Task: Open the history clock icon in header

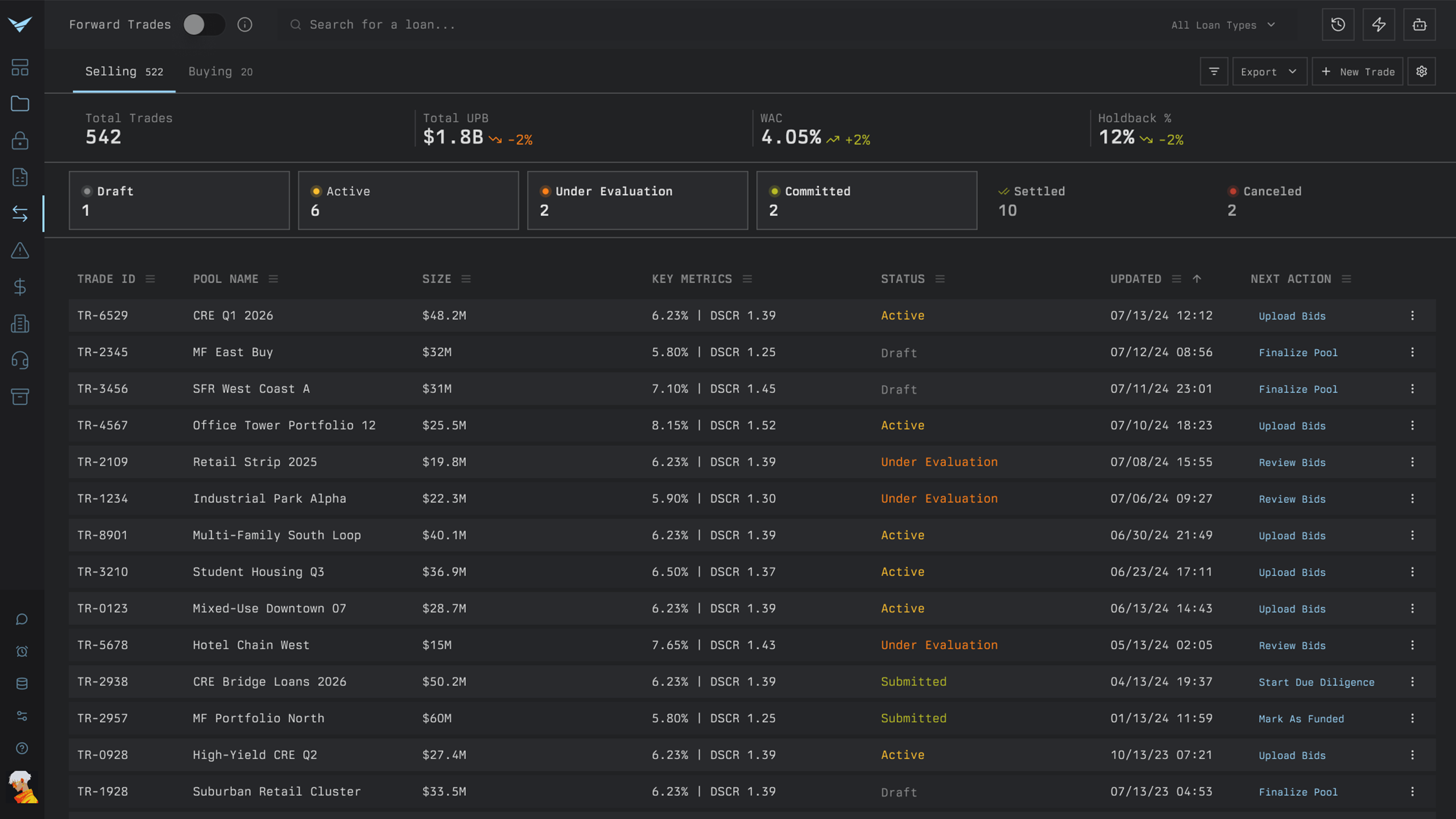Action: (x=1338, y=24)
